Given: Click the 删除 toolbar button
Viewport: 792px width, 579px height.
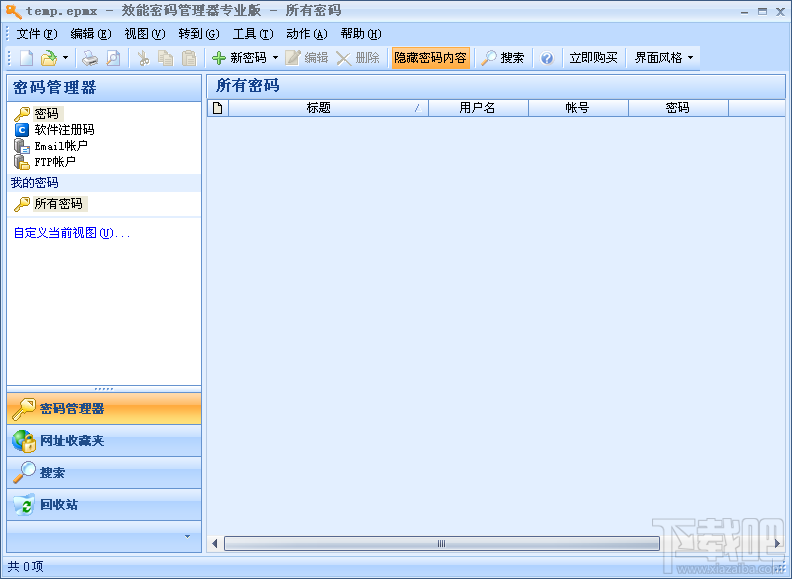Looking at the screenshot, I should point(358,58).
